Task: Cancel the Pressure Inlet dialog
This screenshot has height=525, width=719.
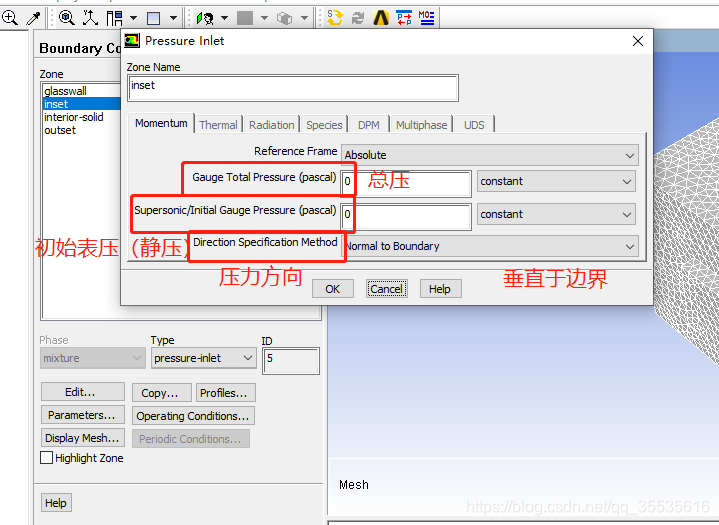Action: coord(387,289)
